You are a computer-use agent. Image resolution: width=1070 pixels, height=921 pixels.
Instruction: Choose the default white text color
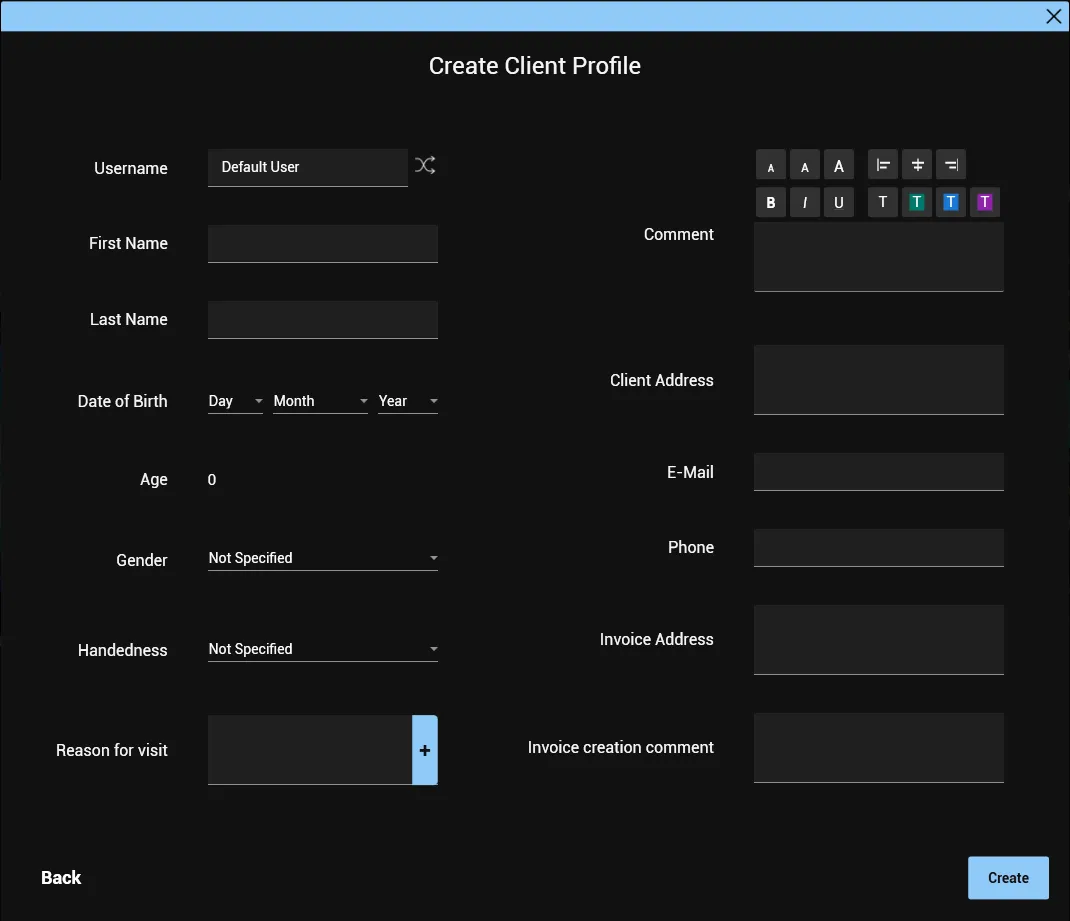tap(882, 203)
